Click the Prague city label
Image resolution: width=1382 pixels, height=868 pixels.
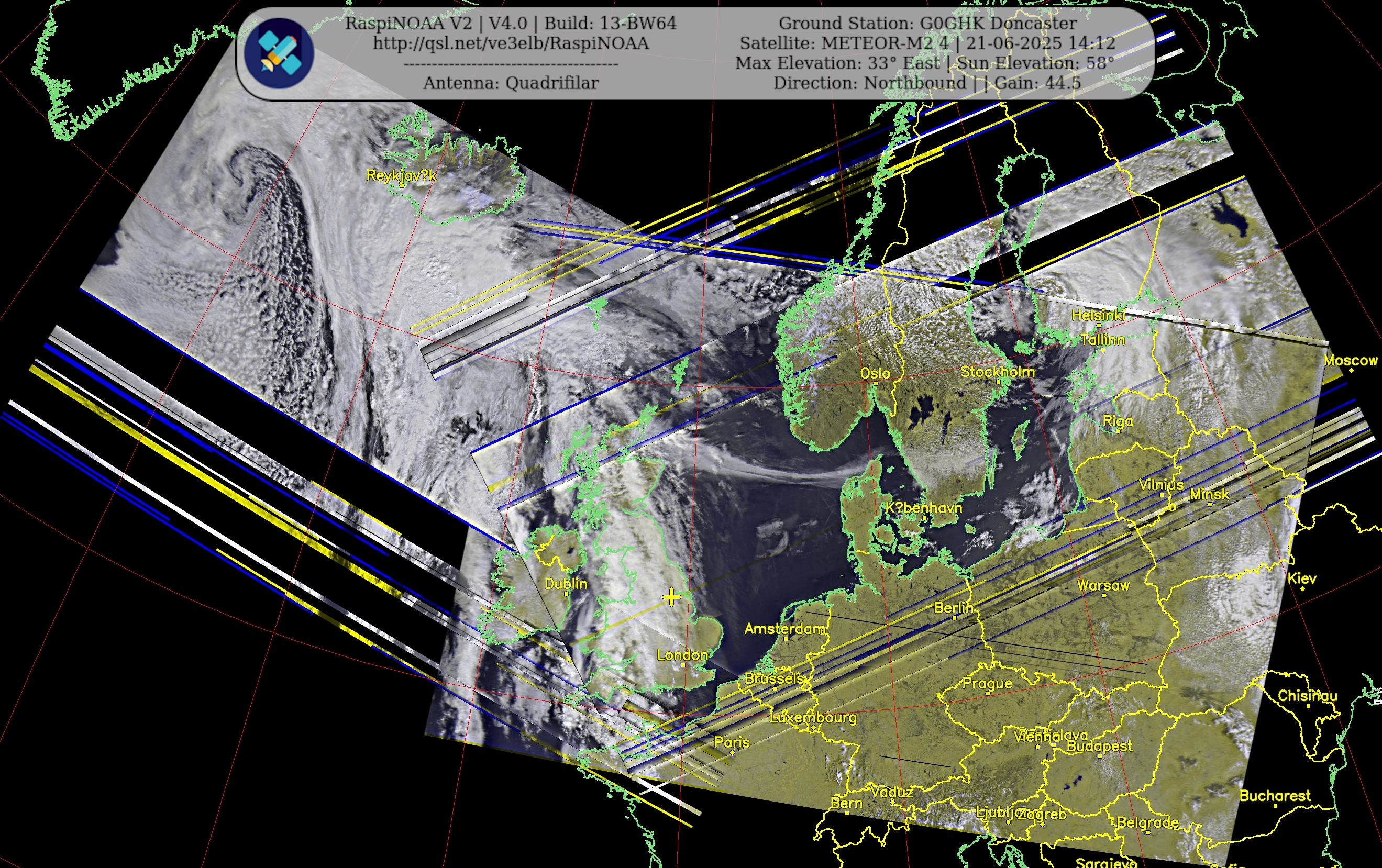[x=987, y=683]
